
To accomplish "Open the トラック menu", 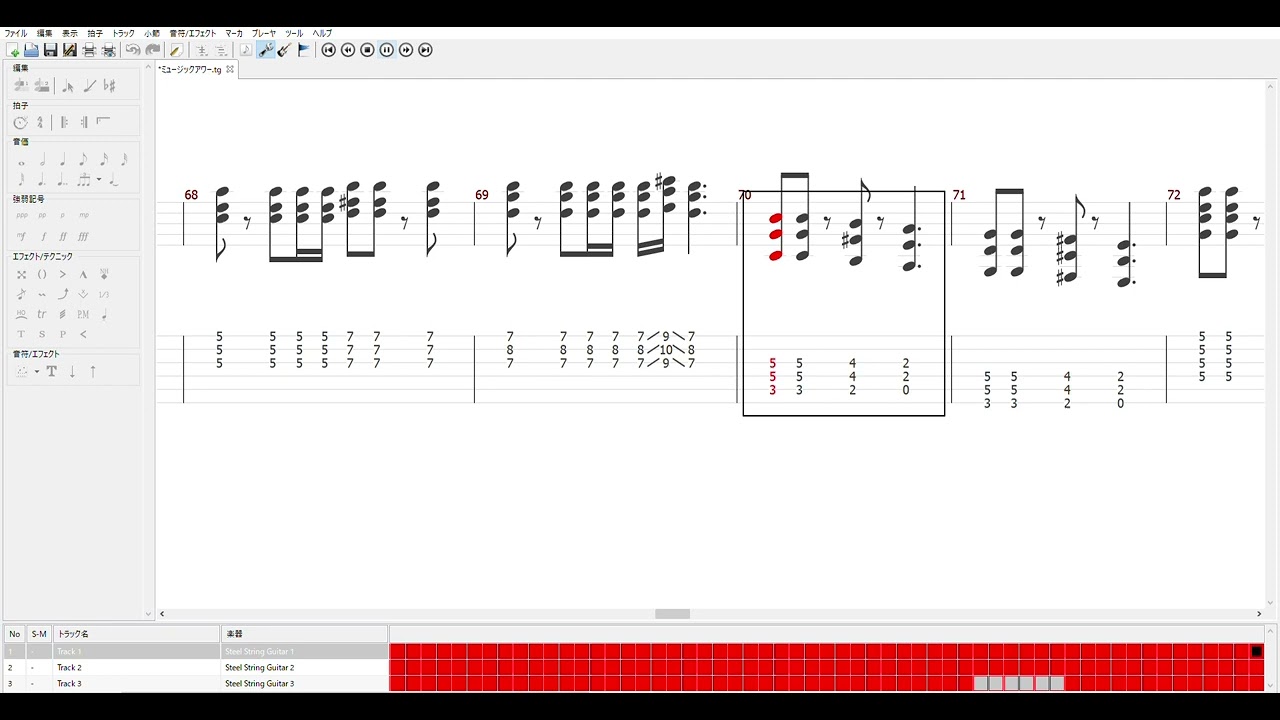I will point(123,33).
